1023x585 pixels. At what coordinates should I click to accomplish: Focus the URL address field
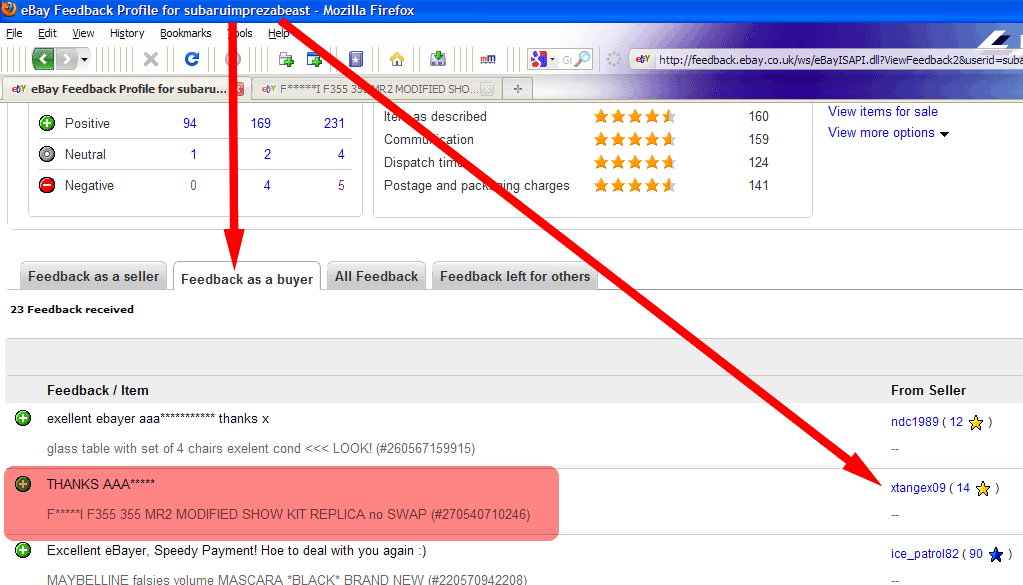pos(839,59)
